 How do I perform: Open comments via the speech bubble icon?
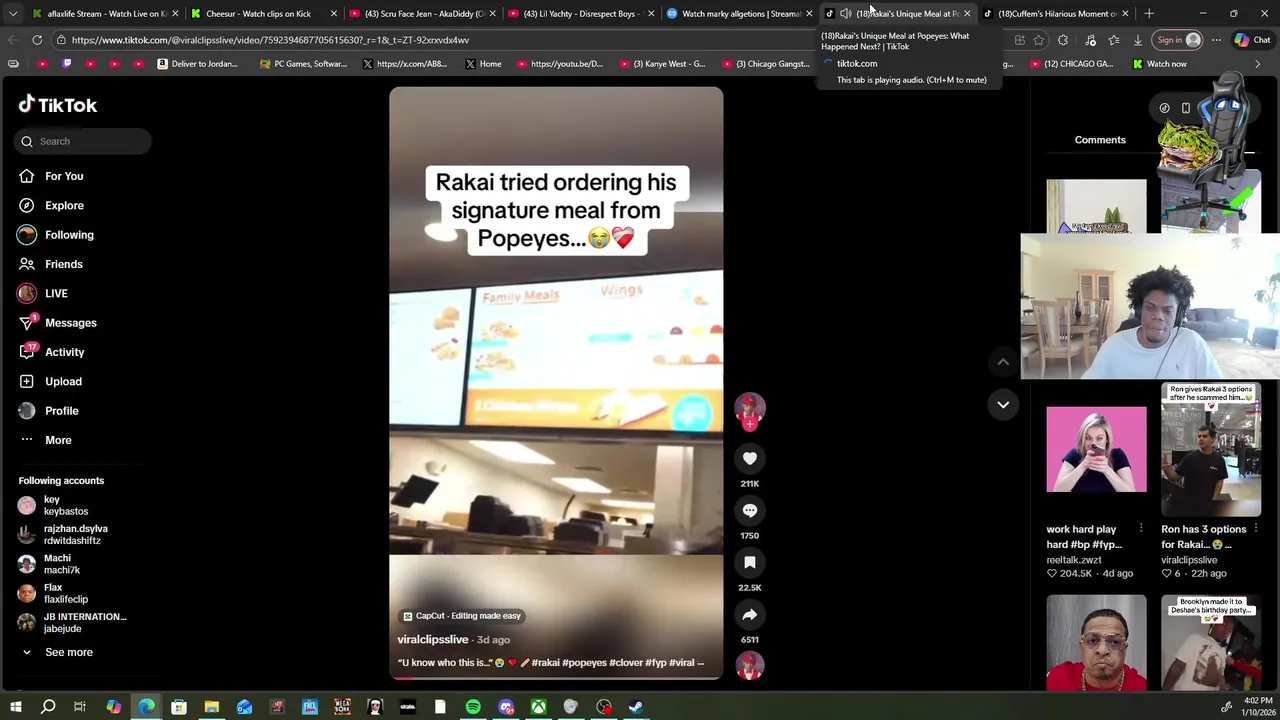[x=750, y=510]
